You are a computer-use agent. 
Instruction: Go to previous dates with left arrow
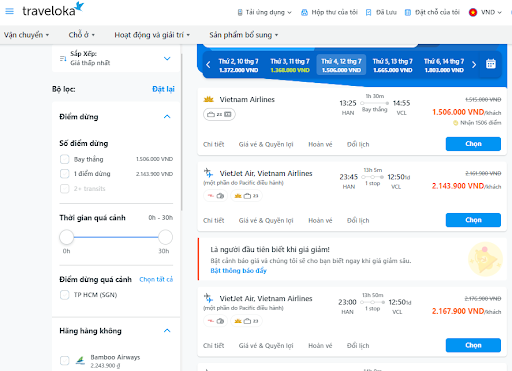click(208, 65)
